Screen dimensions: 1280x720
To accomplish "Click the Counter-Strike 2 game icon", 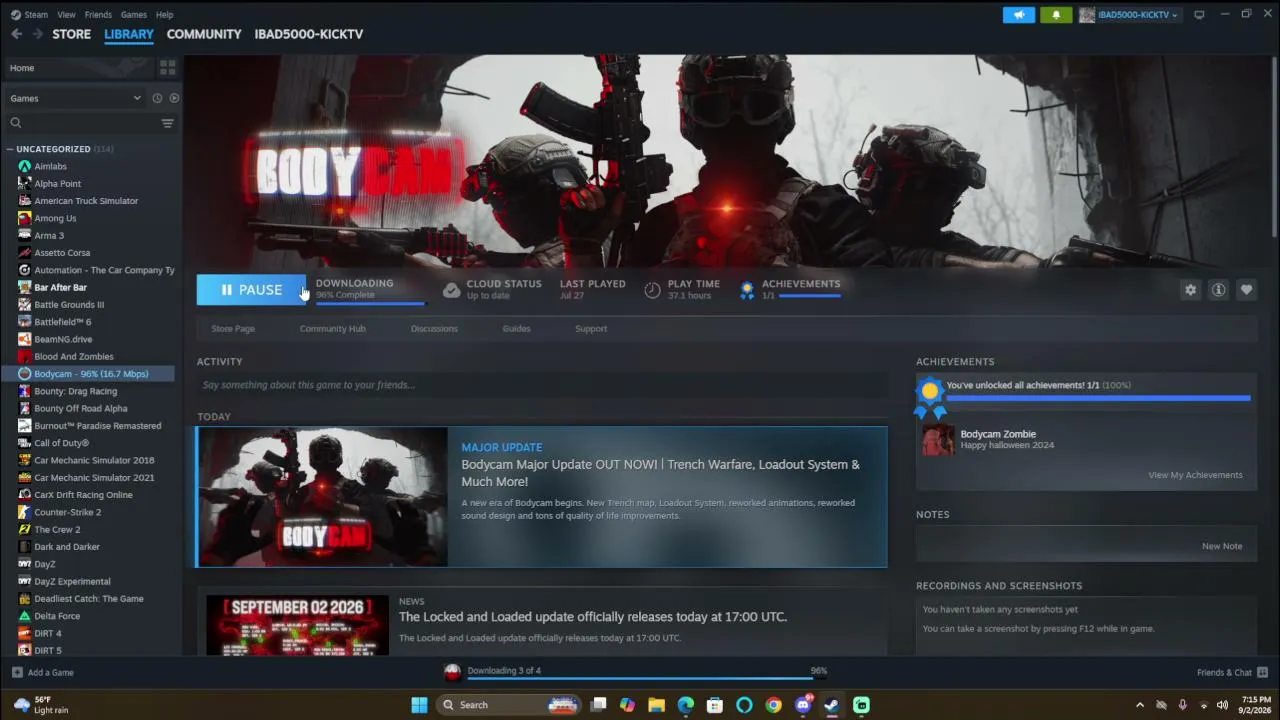I will click(24, 512).
